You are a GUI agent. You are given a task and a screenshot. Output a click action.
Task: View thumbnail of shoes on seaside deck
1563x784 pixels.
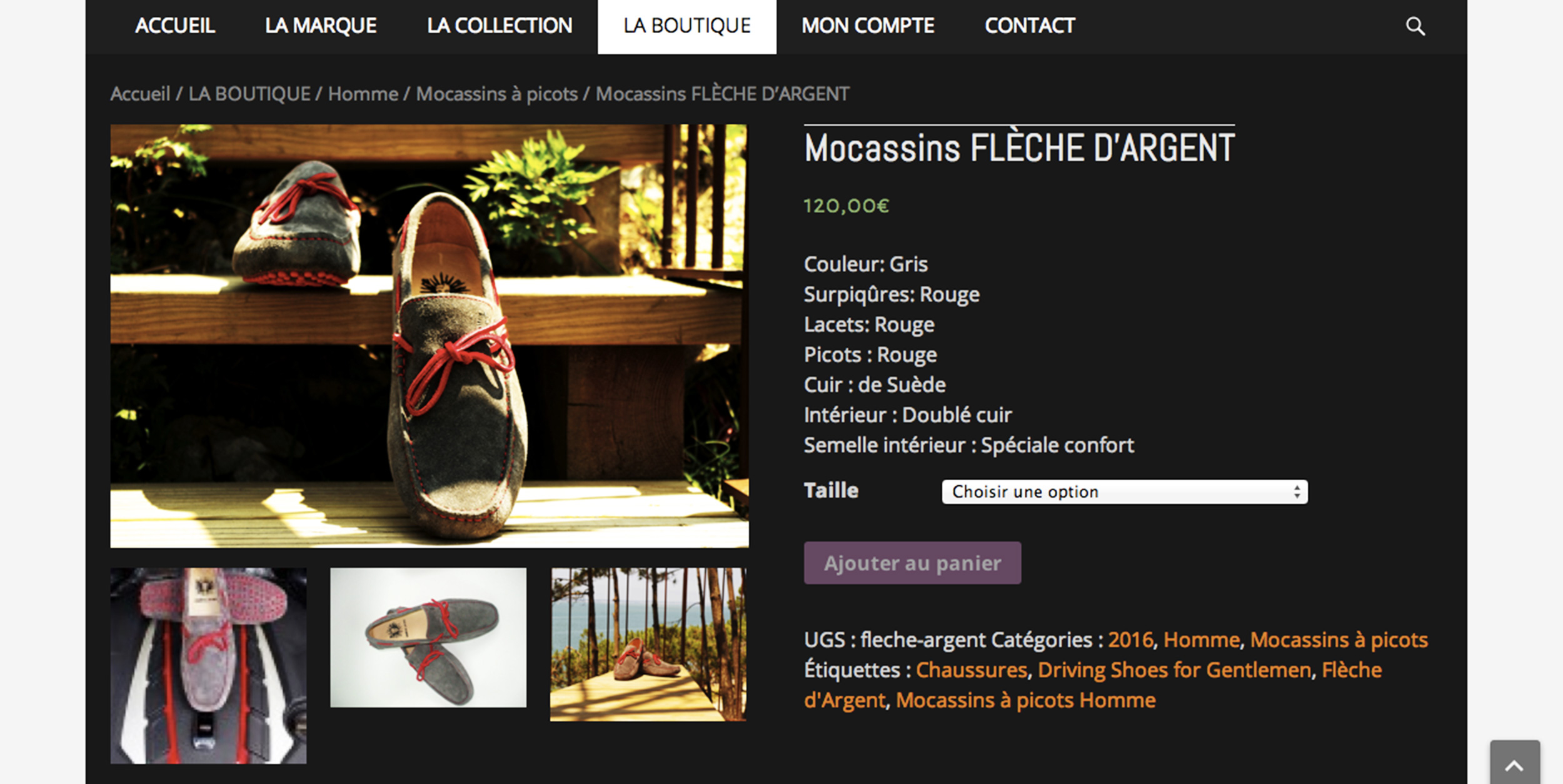coord(648,644)
